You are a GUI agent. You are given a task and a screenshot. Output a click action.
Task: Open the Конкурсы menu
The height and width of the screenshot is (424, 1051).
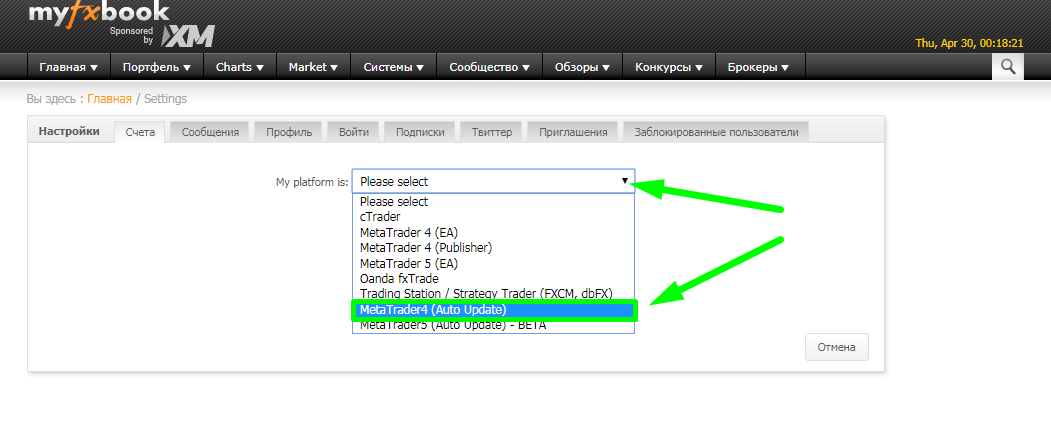tap(670, 67)
